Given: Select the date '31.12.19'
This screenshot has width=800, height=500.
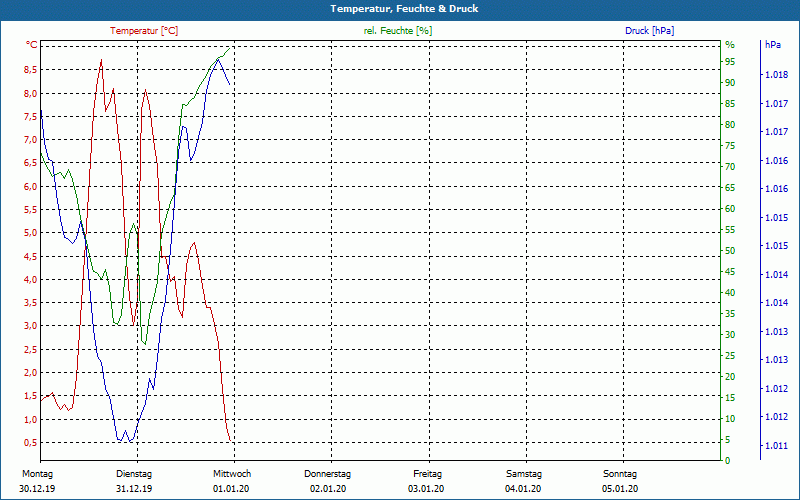Looking at the screenshot, I should [x=134, y=489].
